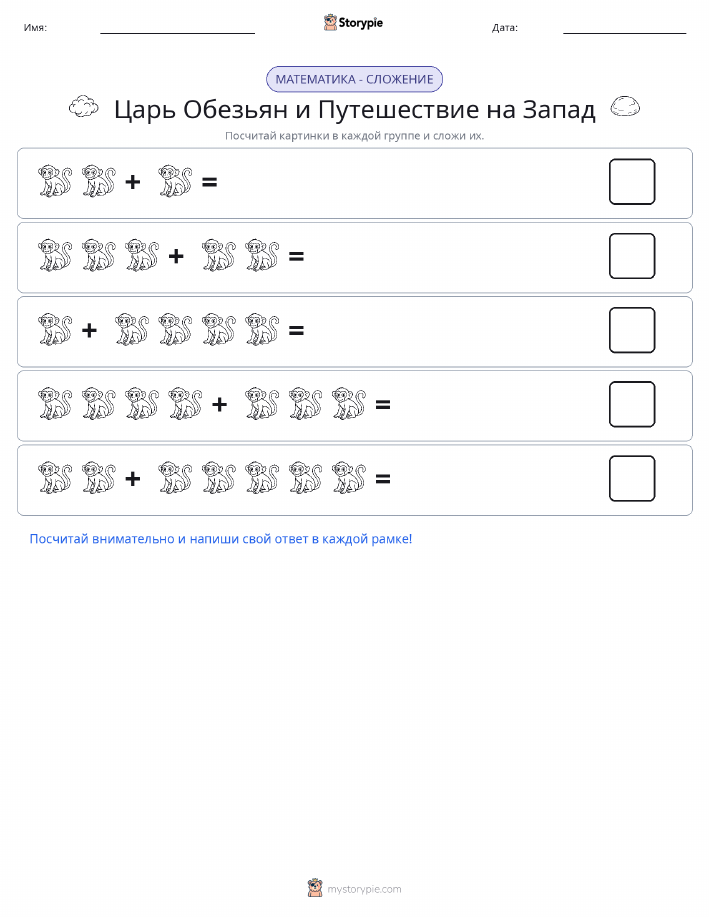Click the first monkey in row two
Image resolution: width=709 pixels, height=917 pixels.
tap(55, 255)
